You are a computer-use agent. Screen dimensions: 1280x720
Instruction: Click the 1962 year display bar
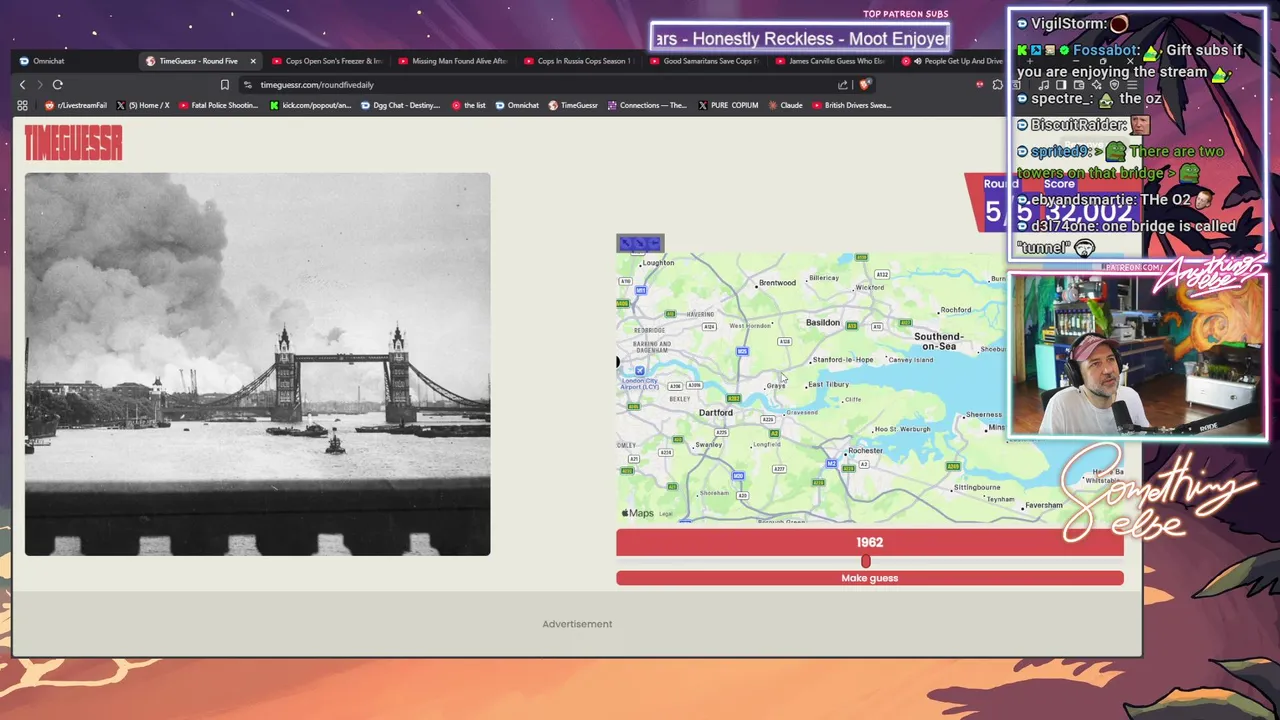pyautogui.click(x=870, y=542)
